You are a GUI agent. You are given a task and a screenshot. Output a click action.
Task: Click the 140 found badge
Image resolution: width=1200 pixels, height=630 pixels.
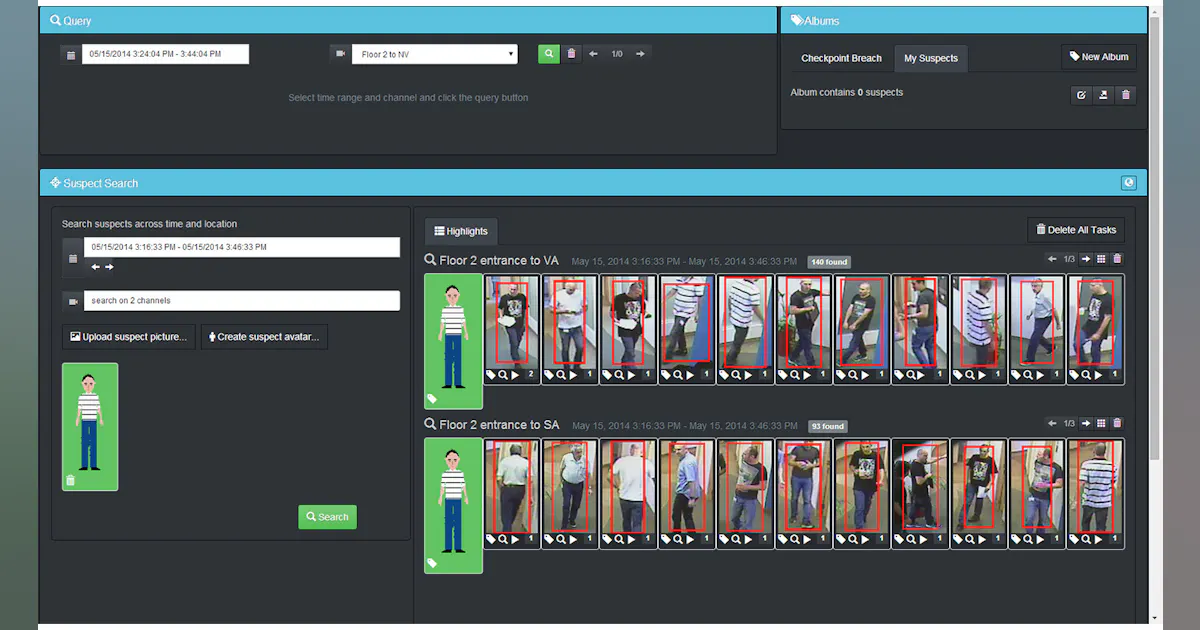tap(829, 262)
